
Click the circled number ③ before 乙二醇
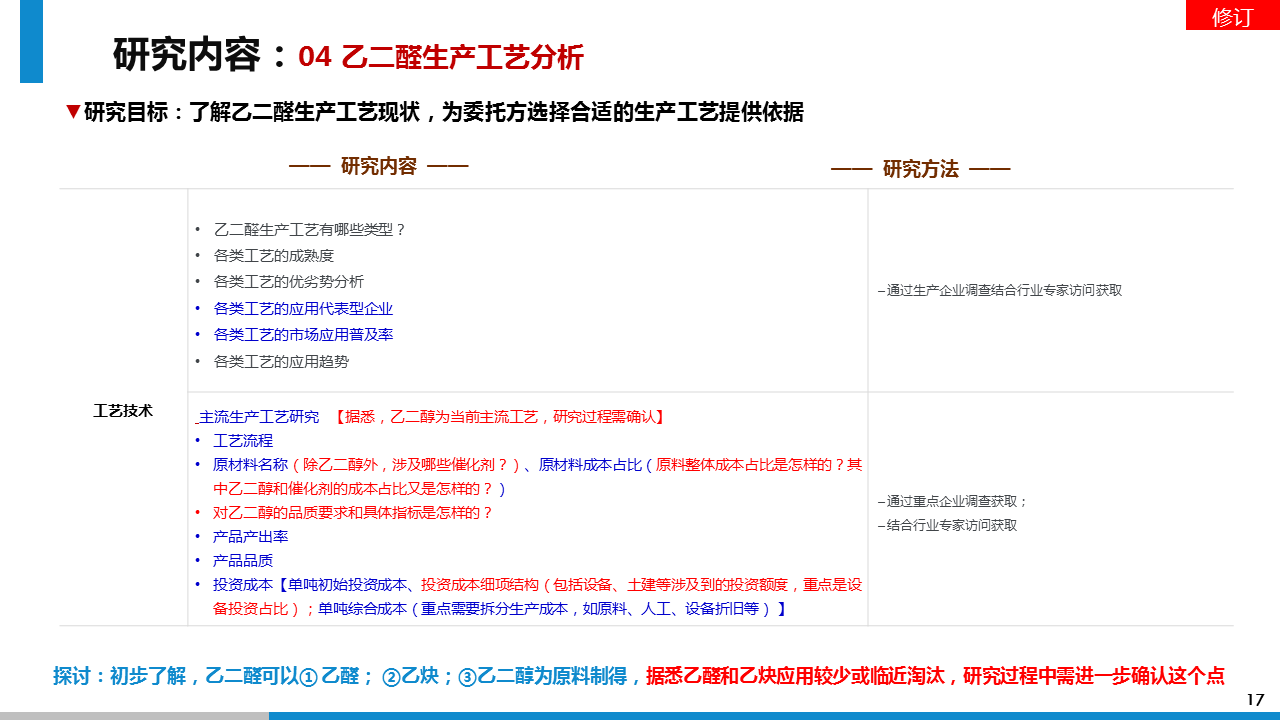(x=467, y=677)
